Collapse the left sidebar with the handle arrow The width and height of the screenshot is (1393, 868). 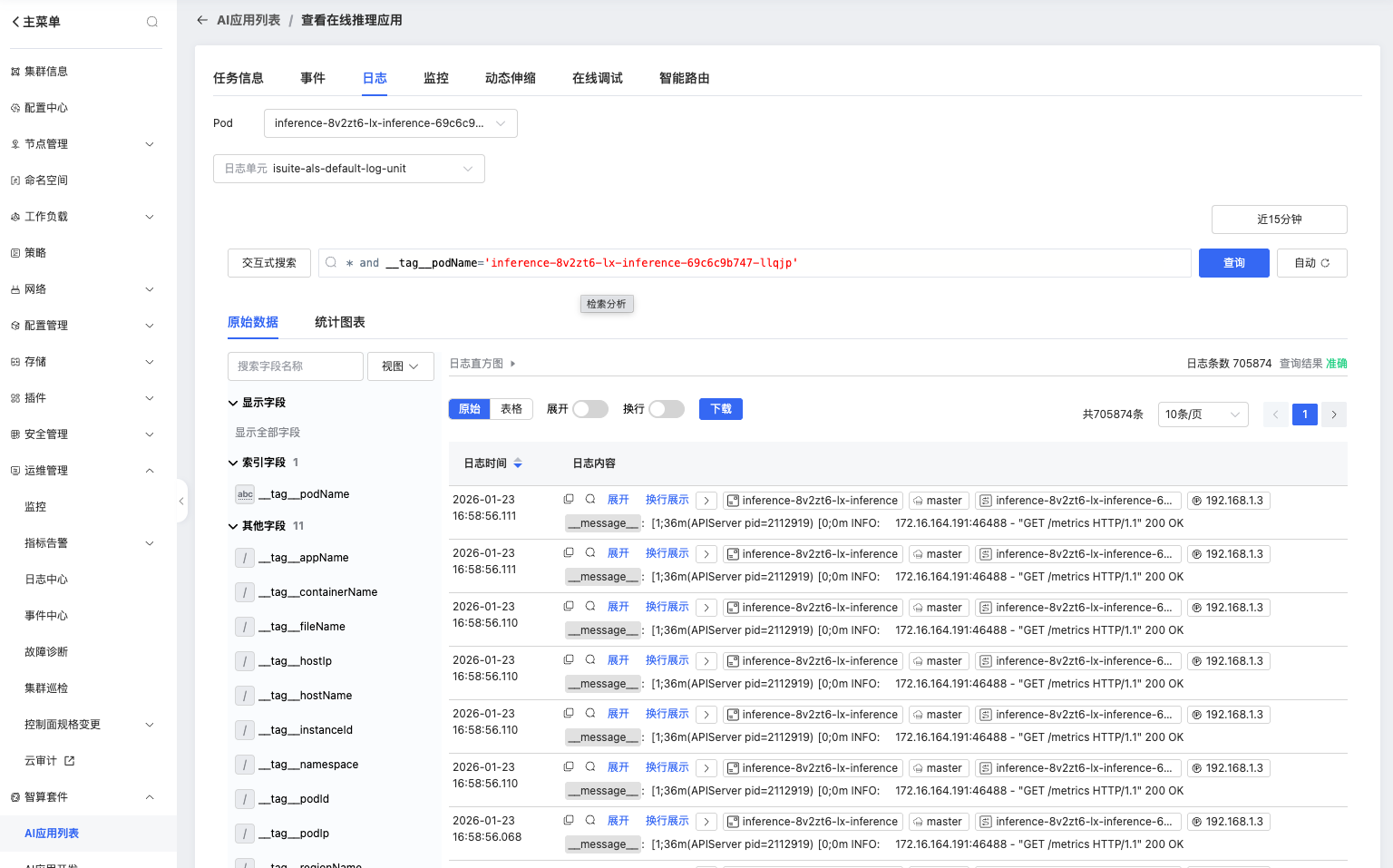click(x=181, y=501)
